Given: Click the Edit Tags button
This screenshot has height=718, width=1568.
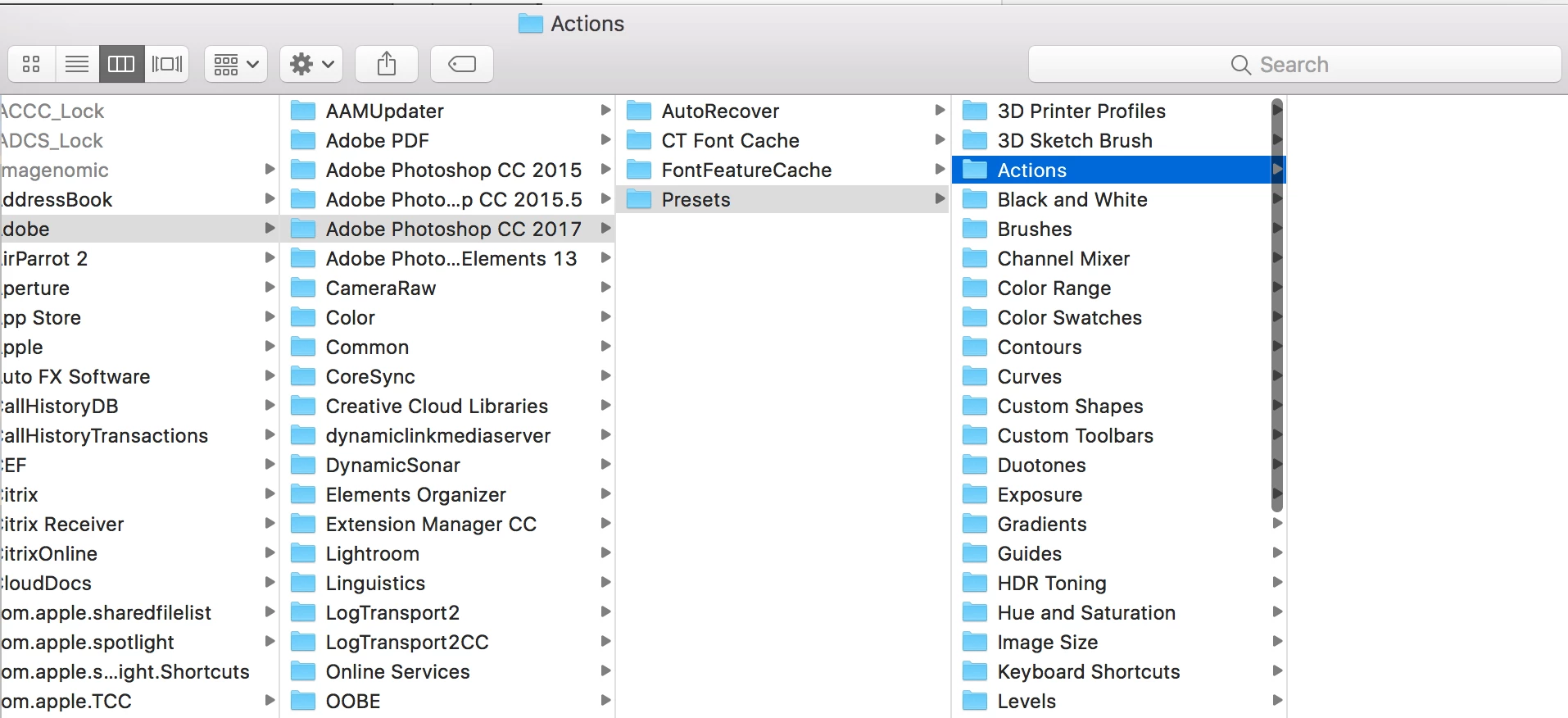Looking at the screenshot, I should point(462,64).
